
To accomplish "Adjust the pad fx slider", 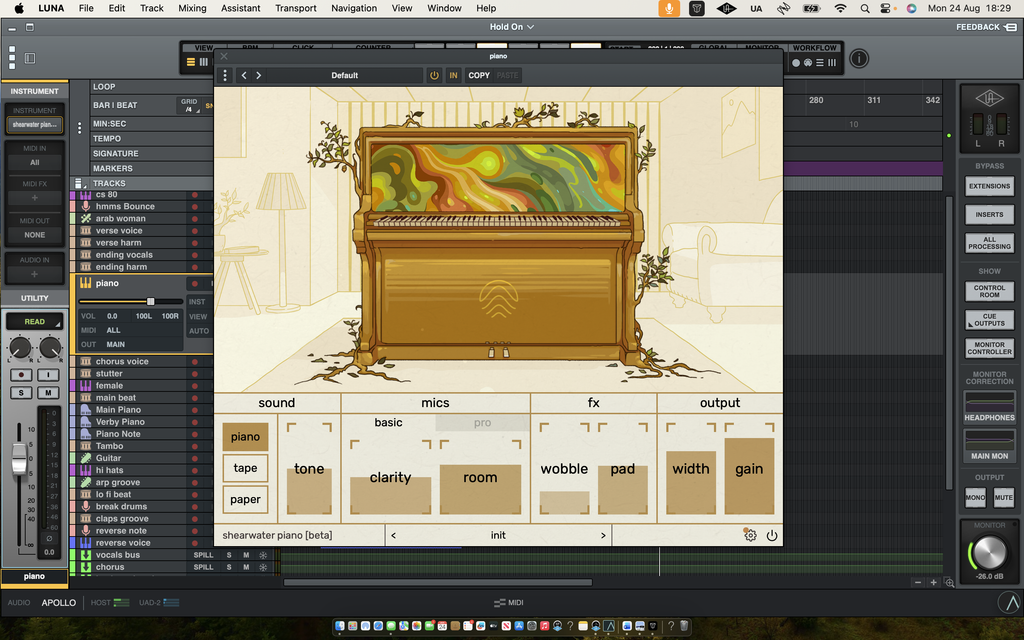I will click(622, 469).
